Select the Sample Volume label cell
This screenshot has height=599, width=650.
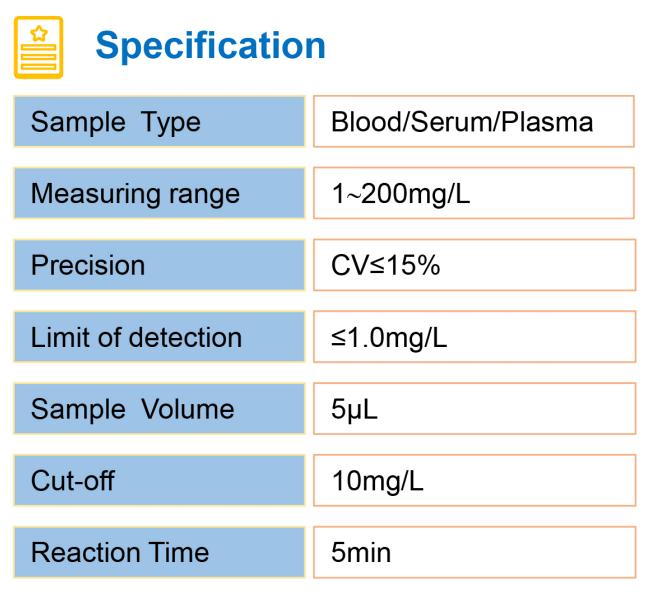point(160,409)
